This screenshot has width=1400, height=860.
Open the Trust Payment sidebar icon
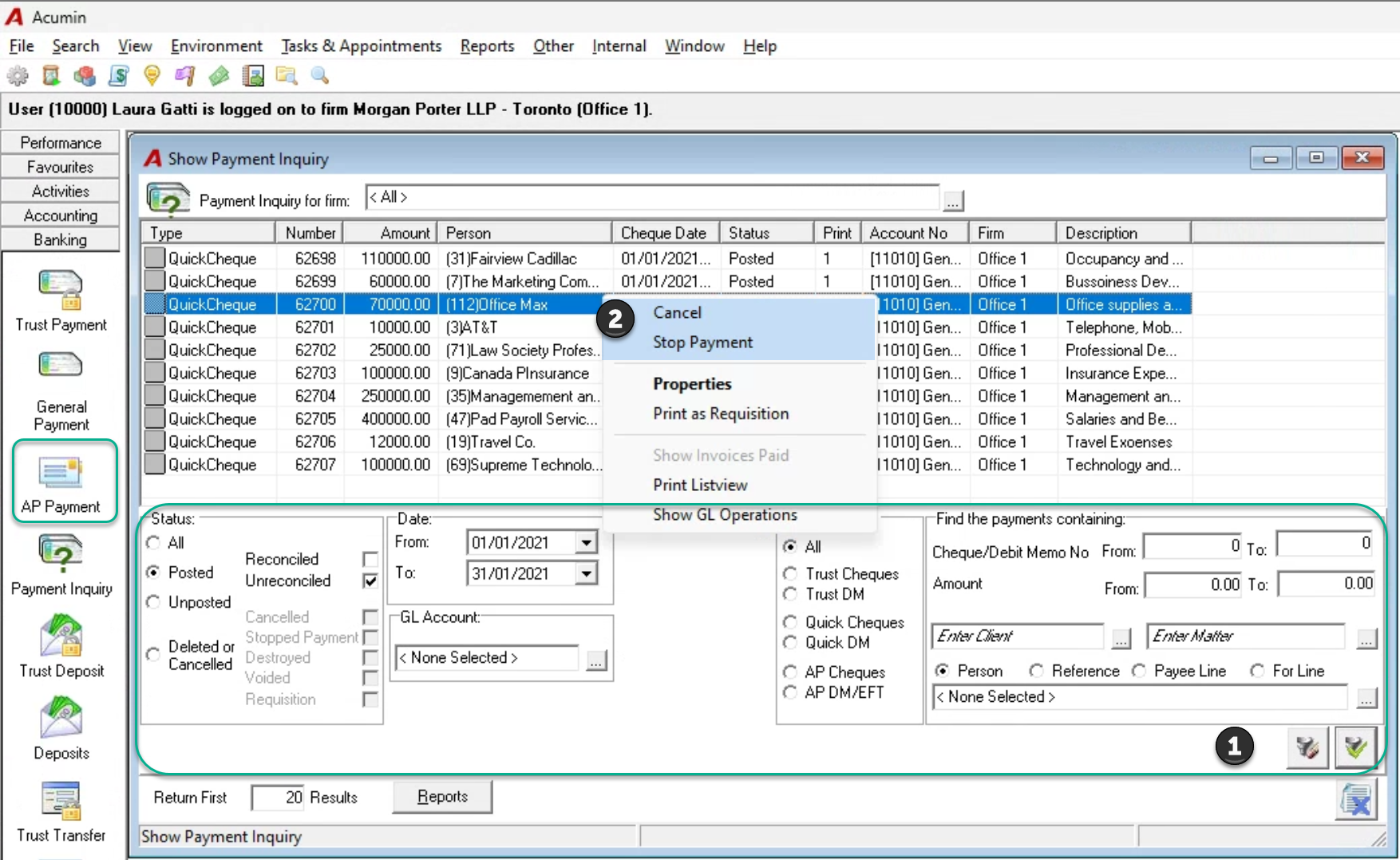click(x=61, y=301)
